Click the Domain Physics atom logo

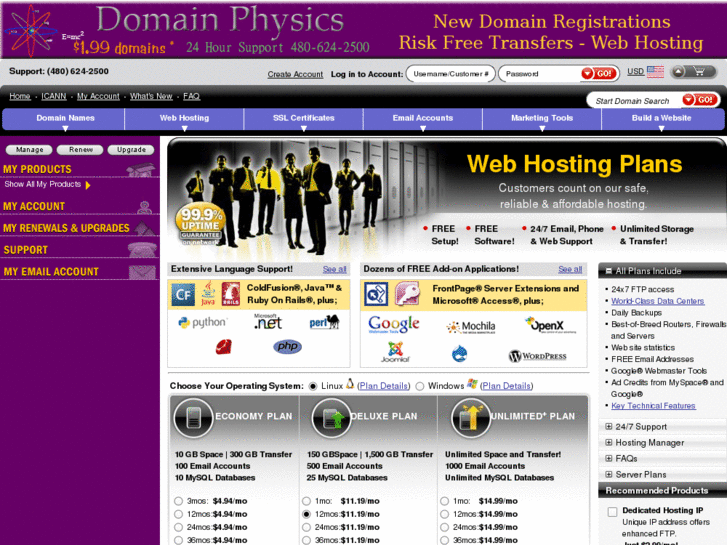pos(32,31)
